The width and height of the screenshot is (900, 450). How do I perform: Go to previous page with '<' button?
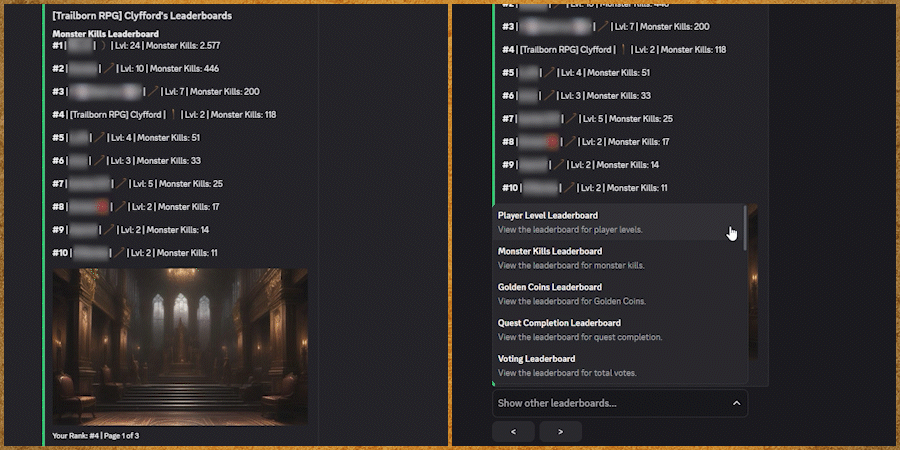[514, 432]
